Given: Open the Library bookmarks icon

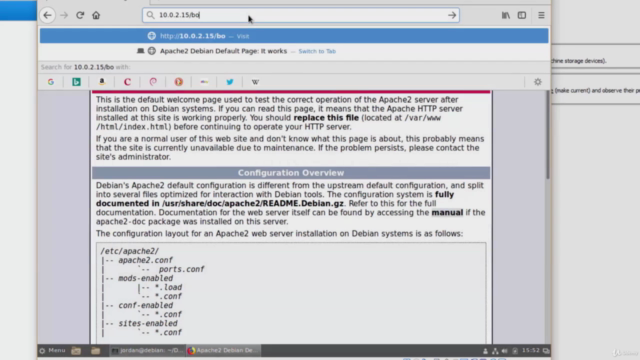Looking at the screenshot, I should point(506,15).
